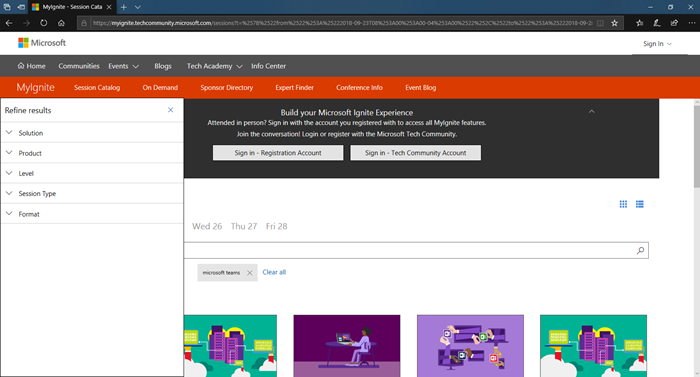Click the lock icon in address bar
The width and height of the screenshot is (700, 377).
[84, 23]
